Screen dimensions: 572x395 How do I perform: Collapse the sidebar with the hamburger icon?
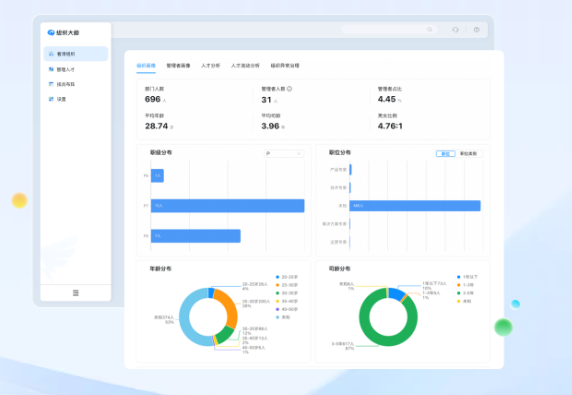coord(76,293)
